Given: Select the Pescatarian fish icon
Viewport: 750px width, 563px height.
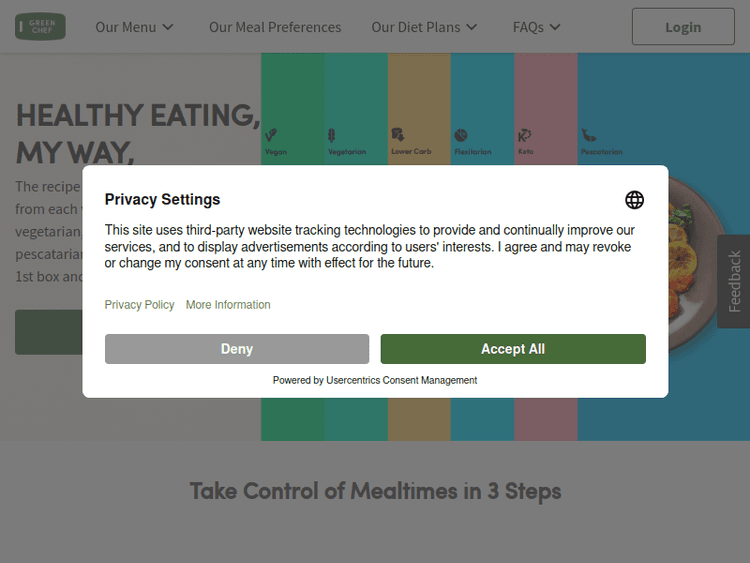Looking at the screenshot, I should click(589, 135).
